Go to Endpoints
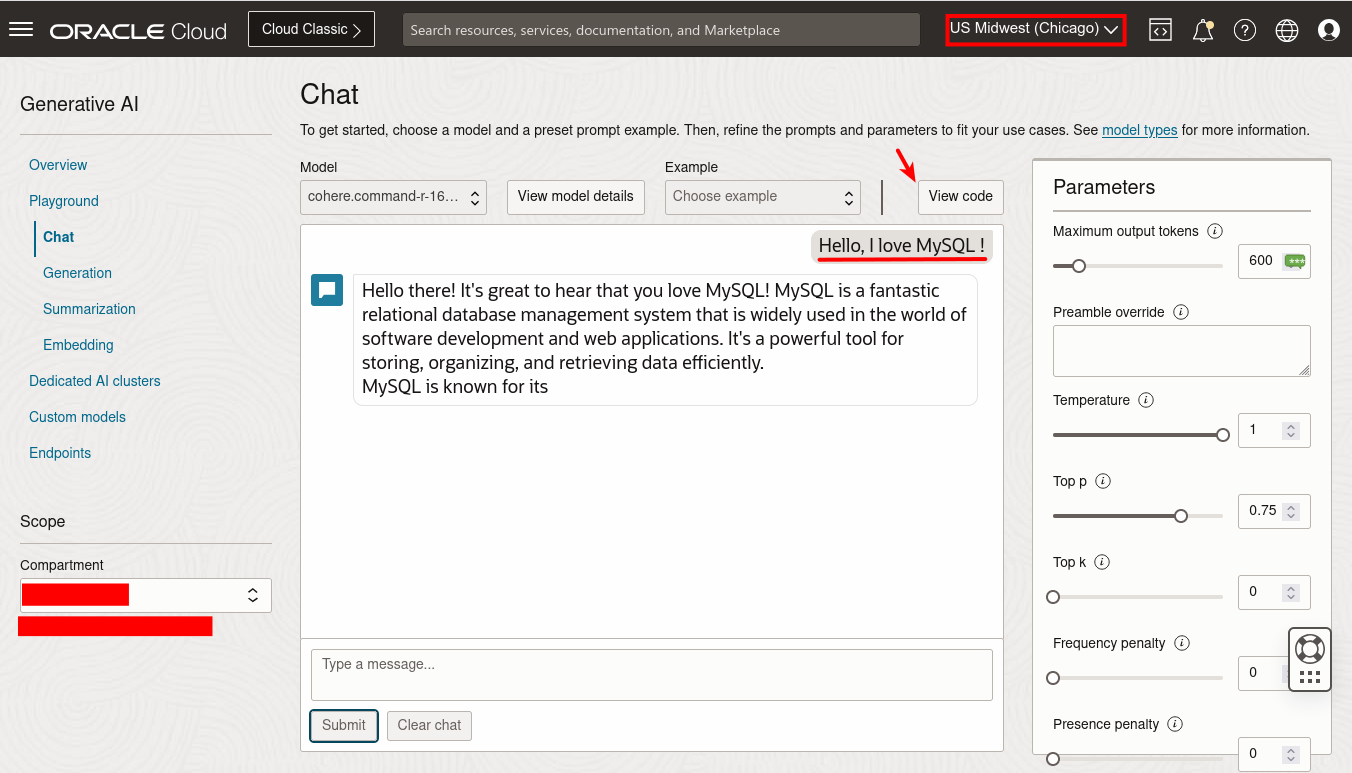Screen dimensions: 1352x773 click(x=60, y=453)
